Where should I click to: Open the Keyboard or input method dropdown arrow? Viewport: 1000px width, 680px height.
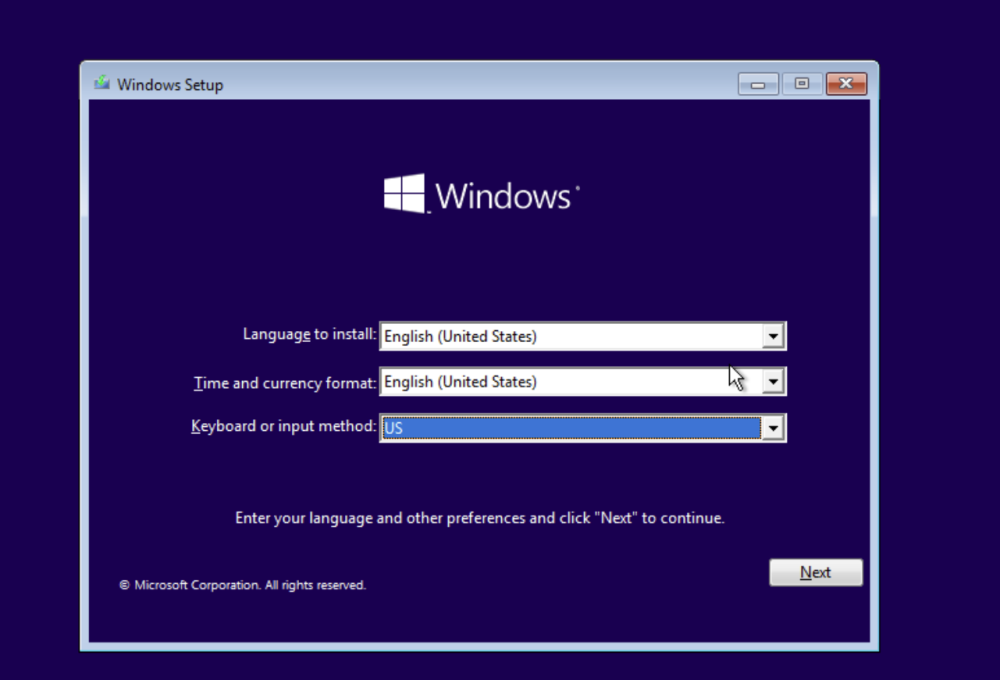click(772, 428)
